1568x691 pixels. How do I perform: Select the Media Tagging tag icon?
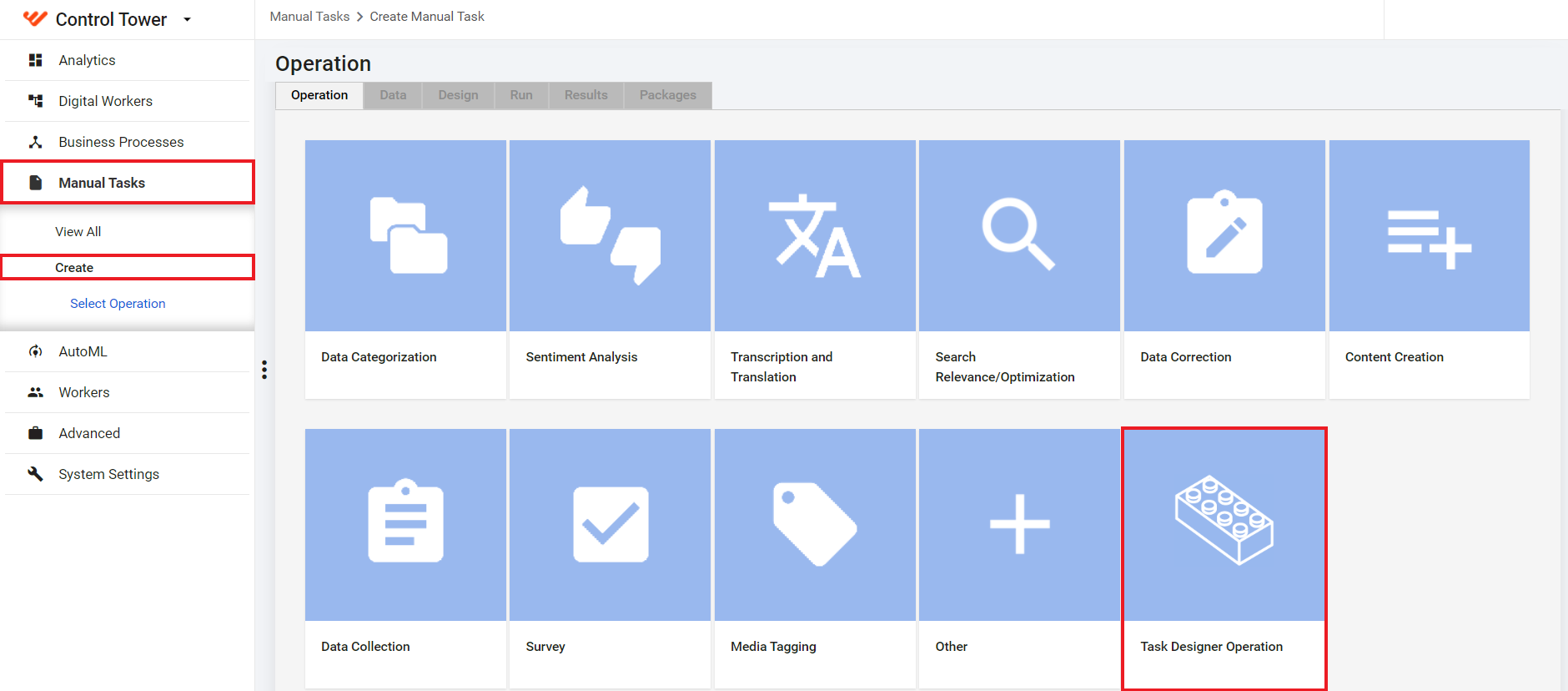tap(815, 524)
